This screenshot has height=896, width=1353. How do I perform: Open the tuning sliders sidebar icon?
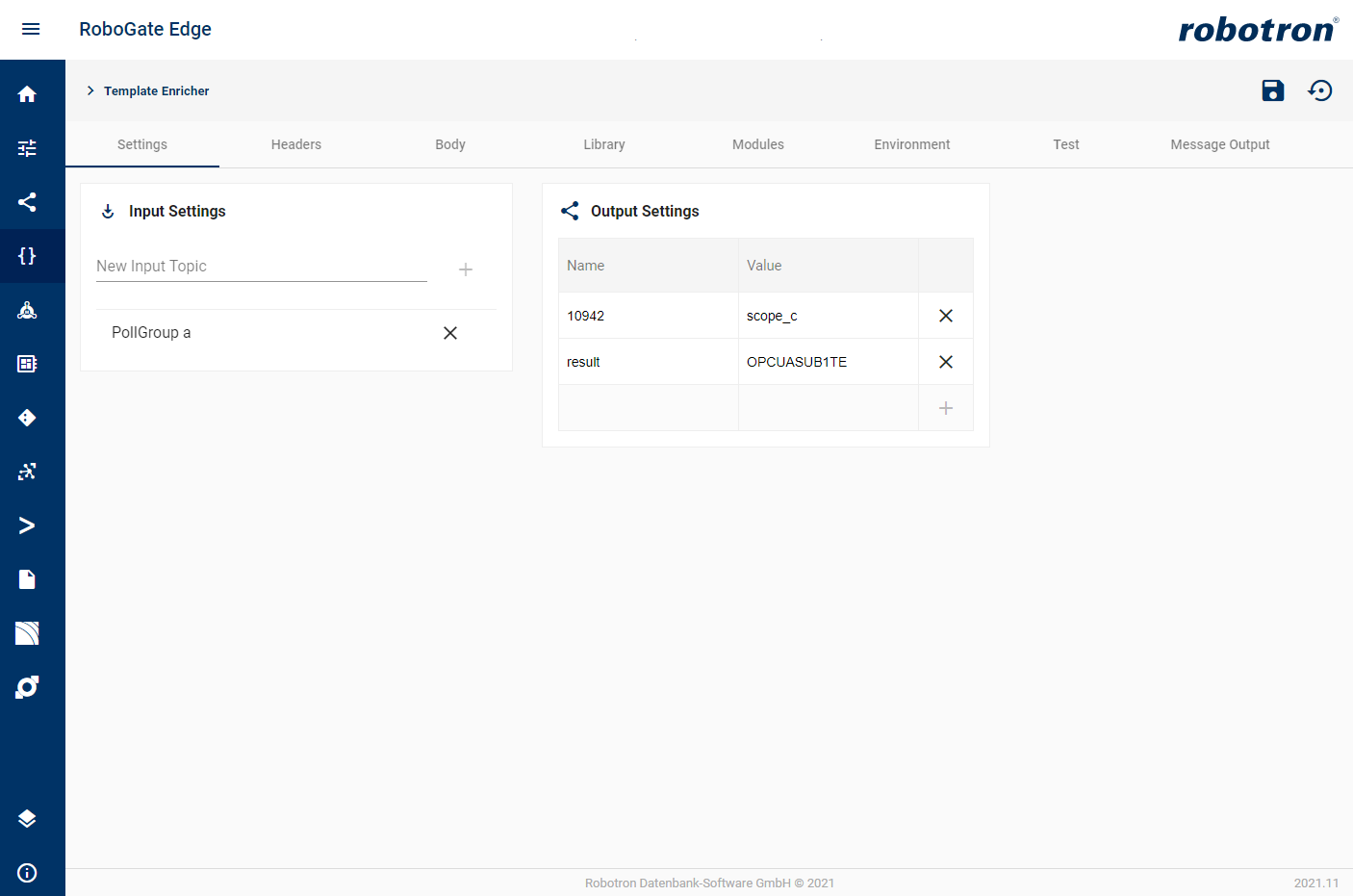27,148
